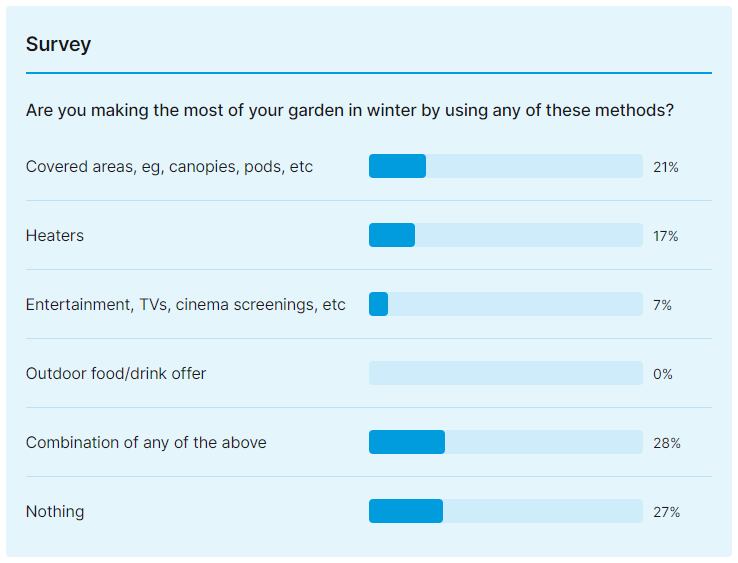Click the empty Outdoor food/drink offer bar
738x563 pixels.
tap(505, 374)
